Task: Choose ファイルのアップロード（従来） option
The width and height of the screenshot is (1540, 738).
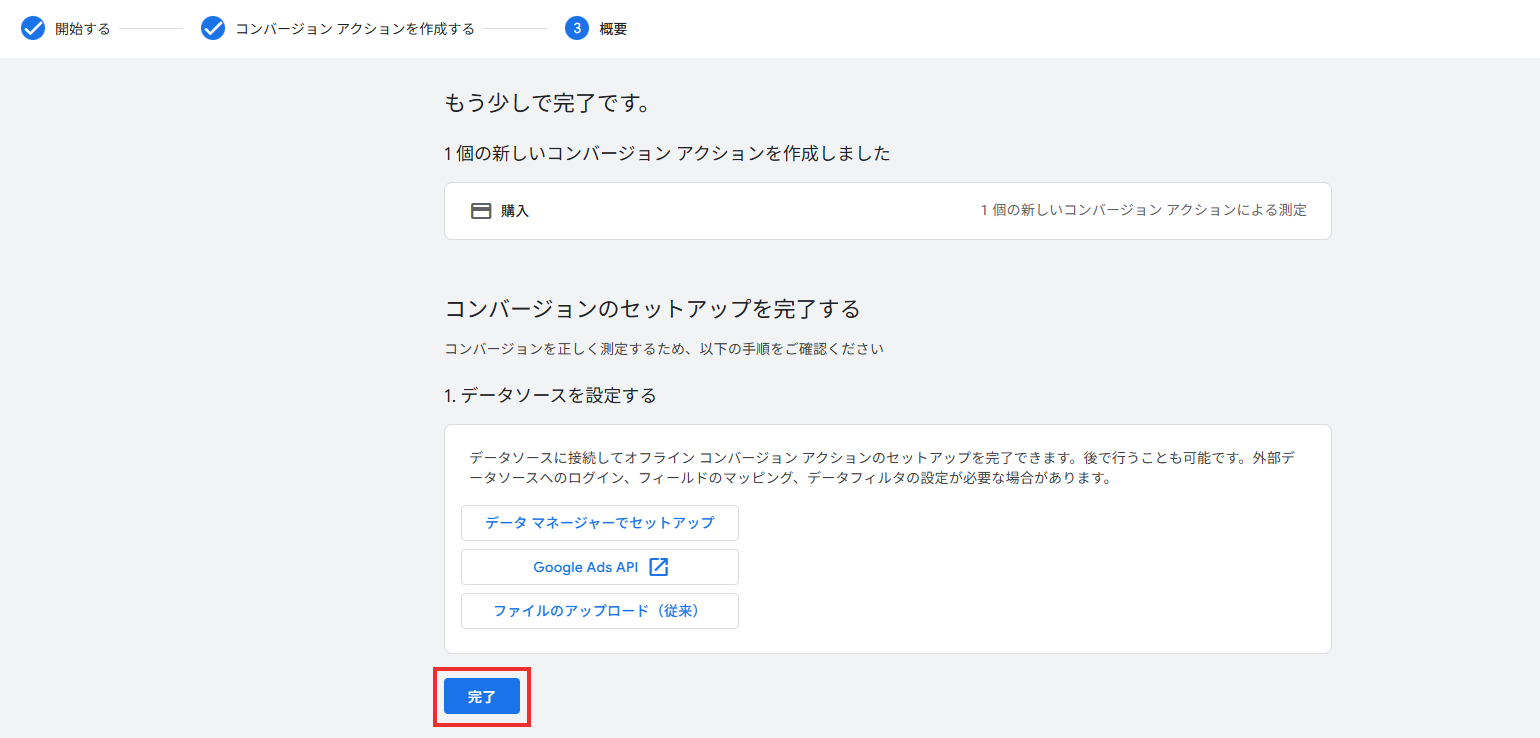Action: pos(599,611)
